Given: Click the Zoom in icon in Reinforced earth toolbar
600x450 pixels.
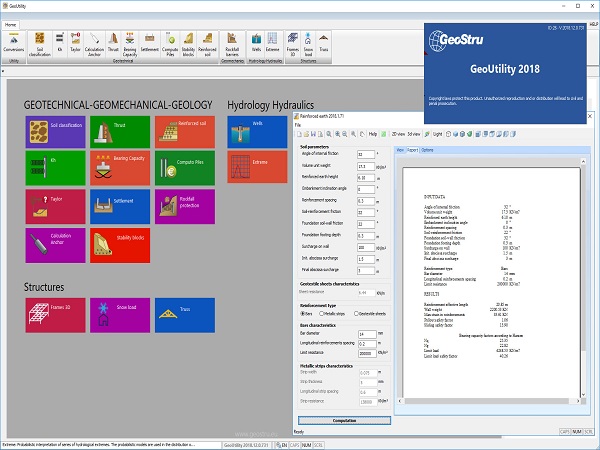Looking at the screenshot, I should click(338, 134).
